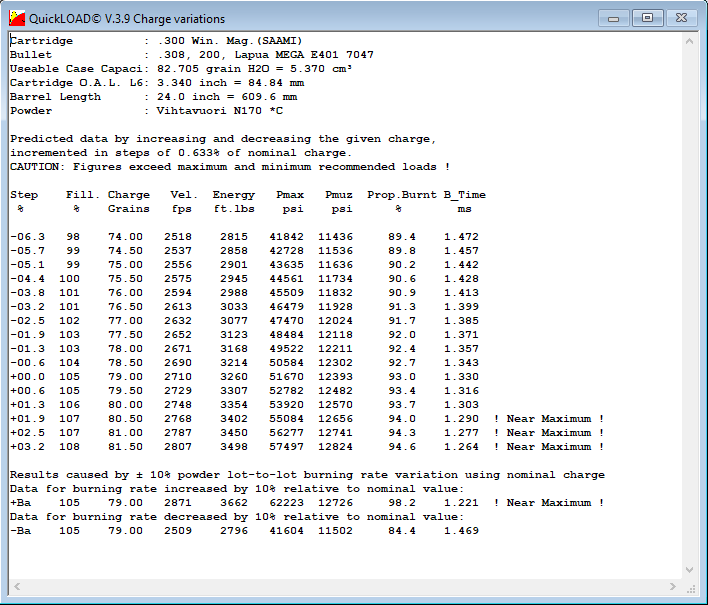Click the Prop.Burnt column header
This screenshot has height=605, width=708.
pyautogui.click(x=402, y=195)
